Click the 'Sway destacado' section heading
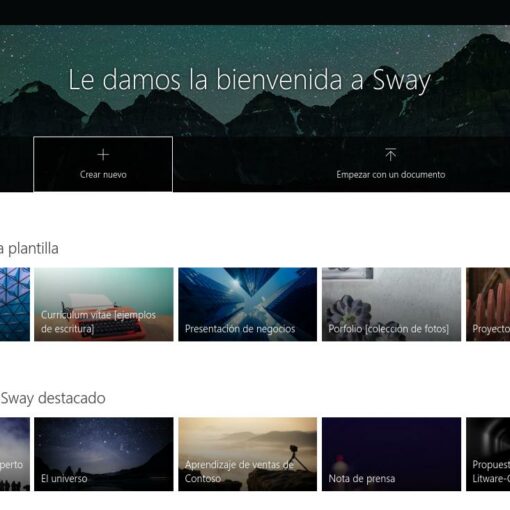 click(x=53, y=398)
